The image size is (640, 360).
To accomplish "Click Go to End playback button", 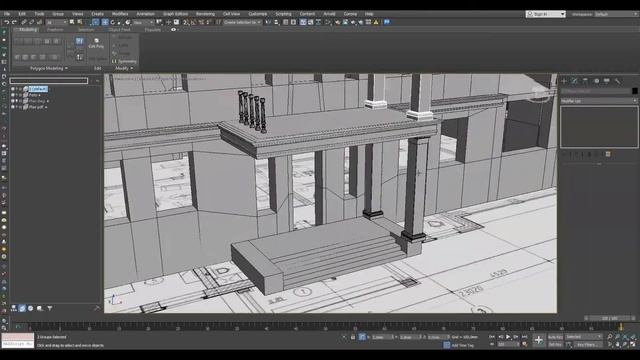I will click(x=524, y=337).
